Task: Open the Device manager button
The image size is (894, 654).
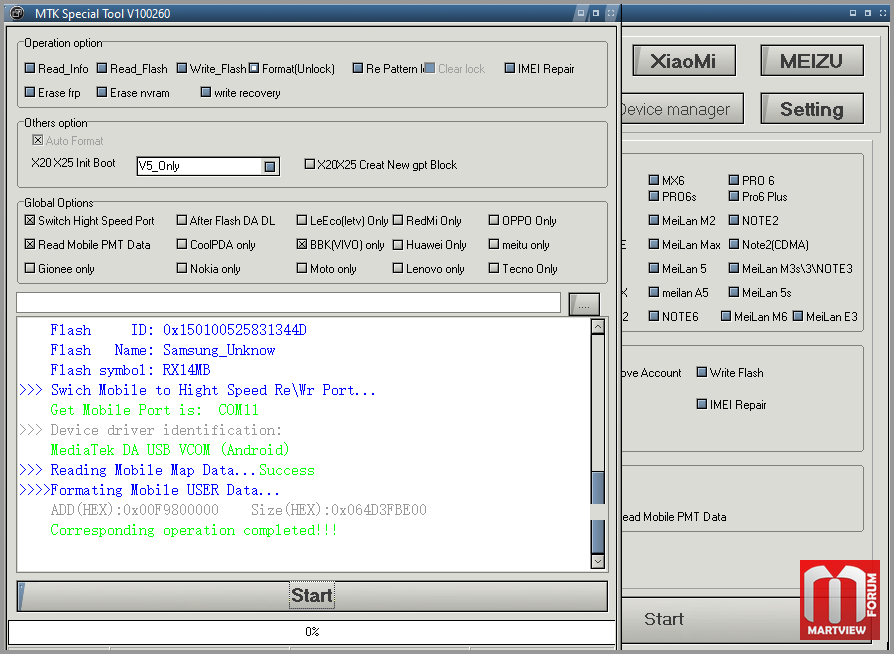Action: [x=682, y=109]
